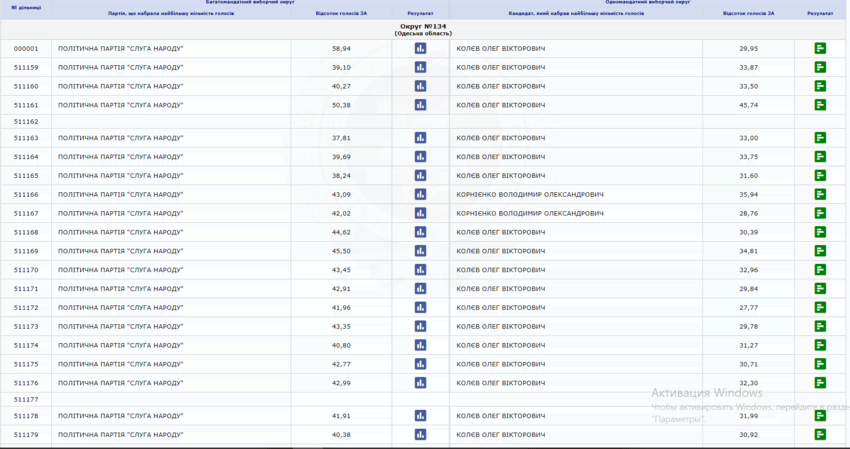This screenshot has height=449, width=850.
Task: Open party results chart for precinct 511173
Action: pyautogui.click(x=420, y=326)
